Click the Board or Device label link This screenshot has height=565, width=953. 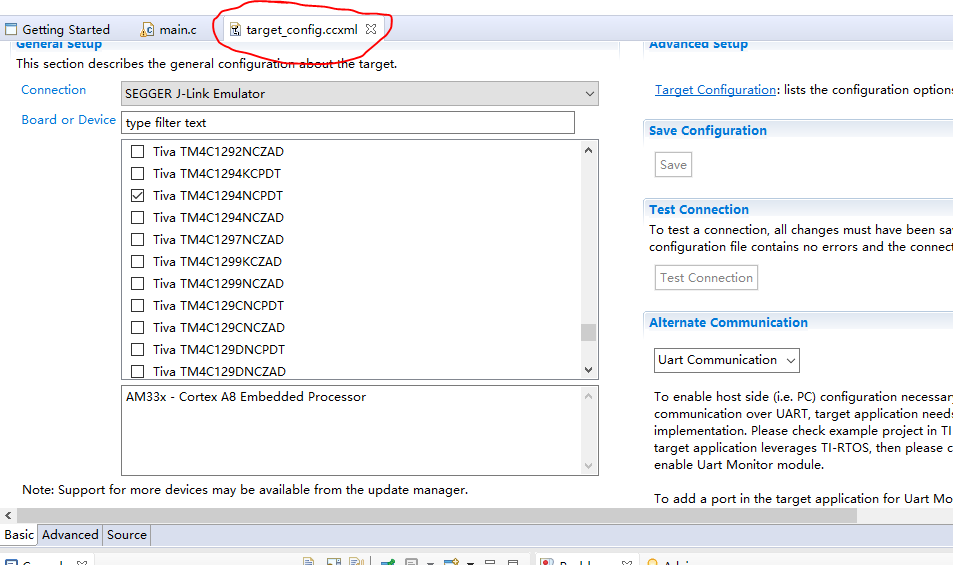coord(68,120)
